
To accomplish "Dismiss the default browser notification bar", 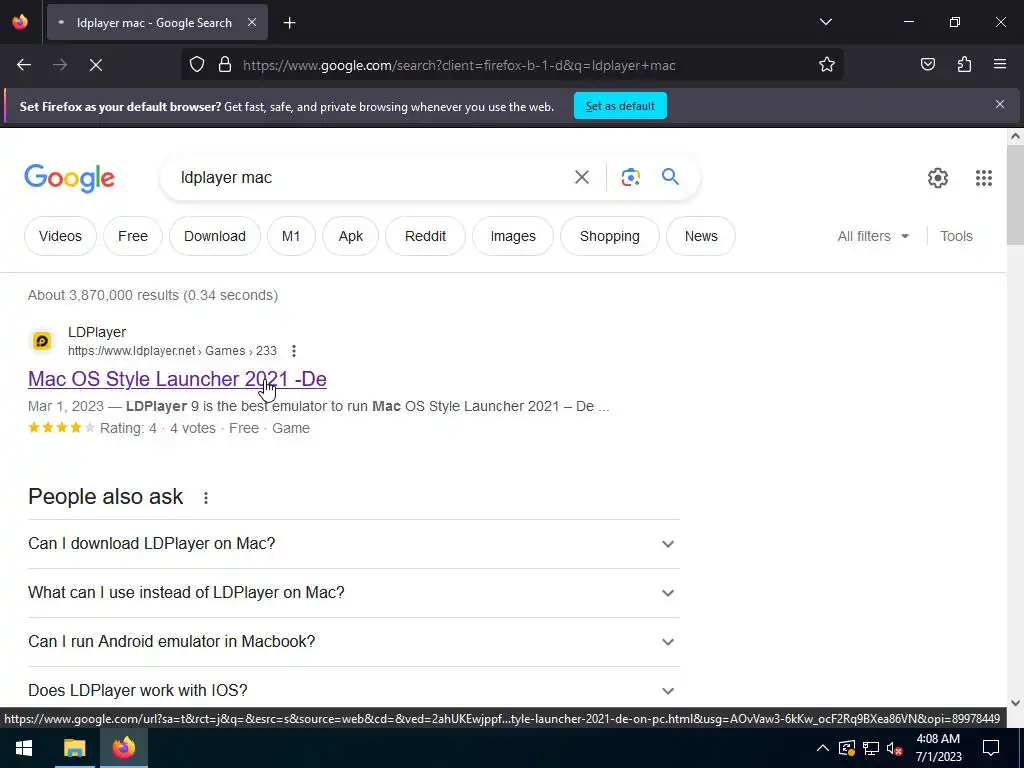I will (1000, 104).
